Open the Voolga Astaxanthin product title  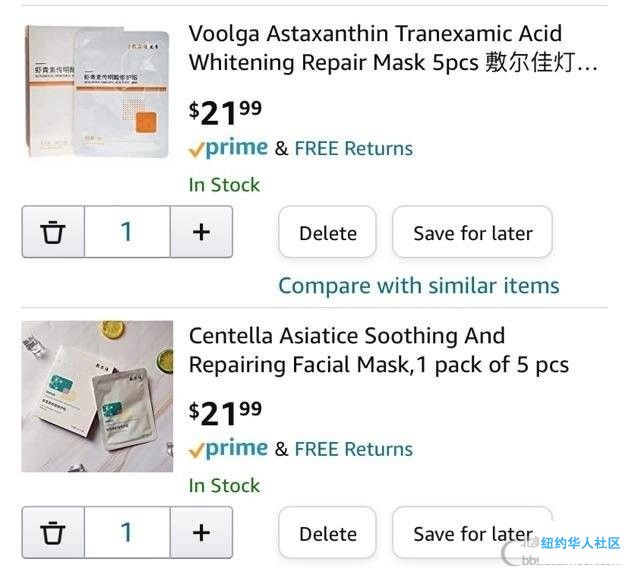pyautogui.click(x=393, y=48)
